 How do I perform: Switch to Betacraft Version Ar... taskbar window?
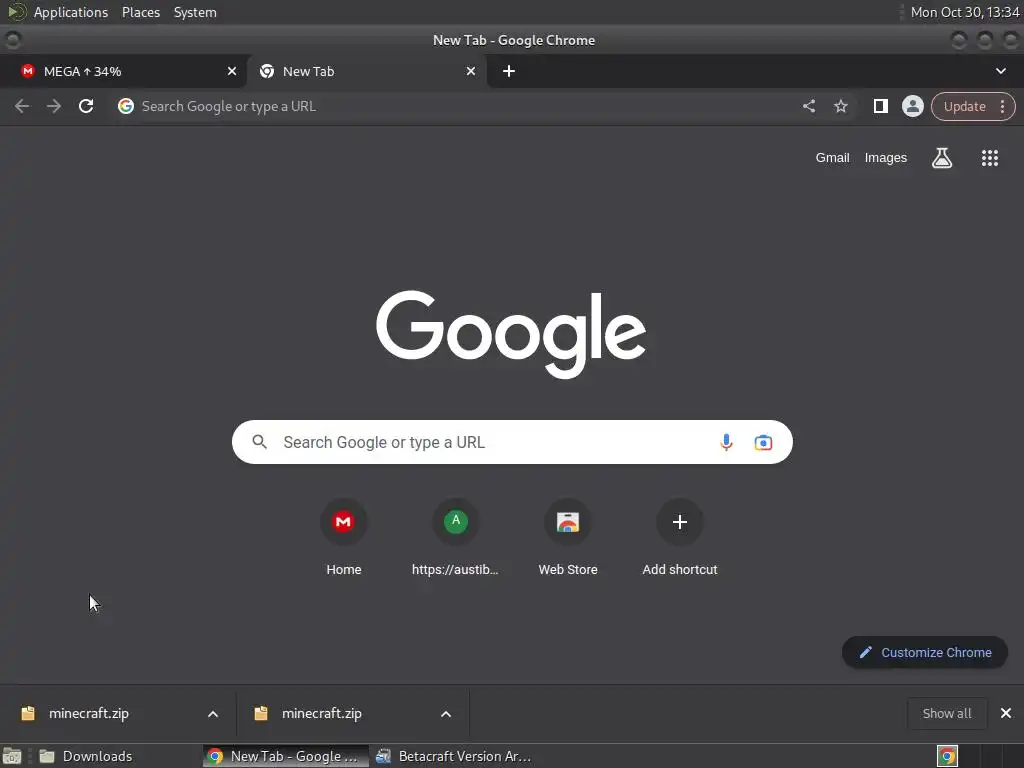pyautogui.click(x=456, y=756)
